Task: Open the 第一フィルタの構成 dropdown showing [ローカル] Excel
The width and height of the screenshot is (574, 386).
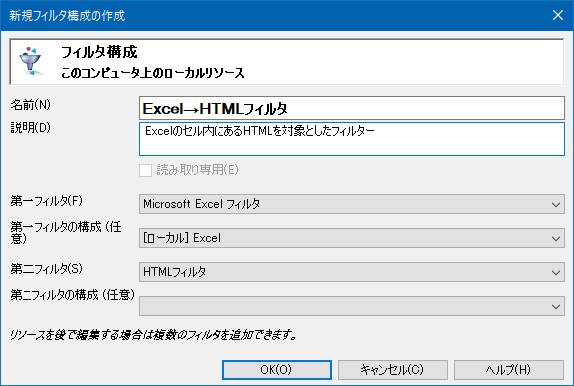Action: [x=352, y=238]
